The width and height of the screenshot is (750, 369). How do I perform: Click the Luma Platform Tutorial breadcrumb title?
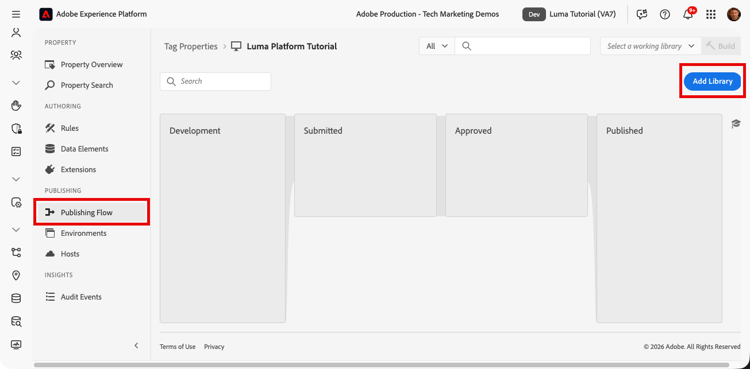pos(292,46)
